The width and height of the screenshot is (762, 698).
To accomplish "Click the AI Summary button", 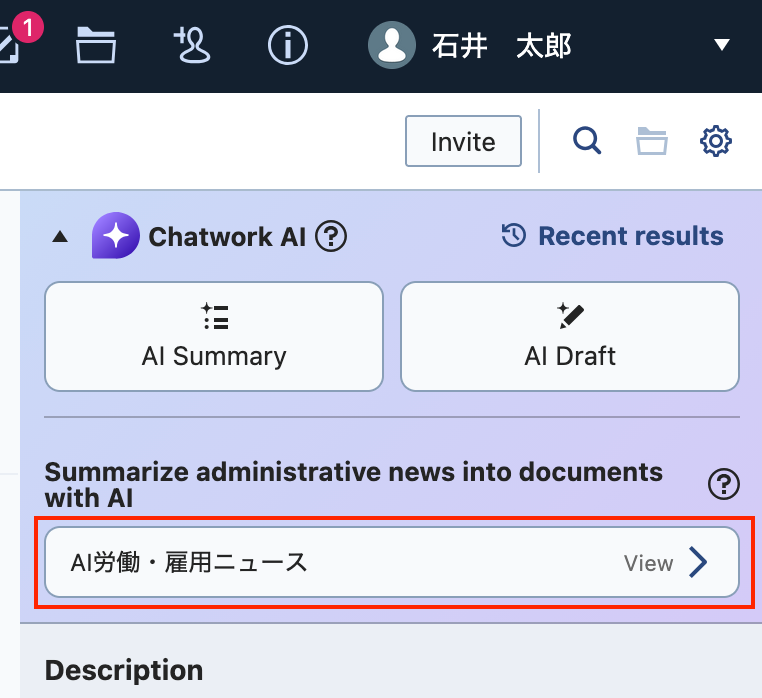I will tap(214, 336).
